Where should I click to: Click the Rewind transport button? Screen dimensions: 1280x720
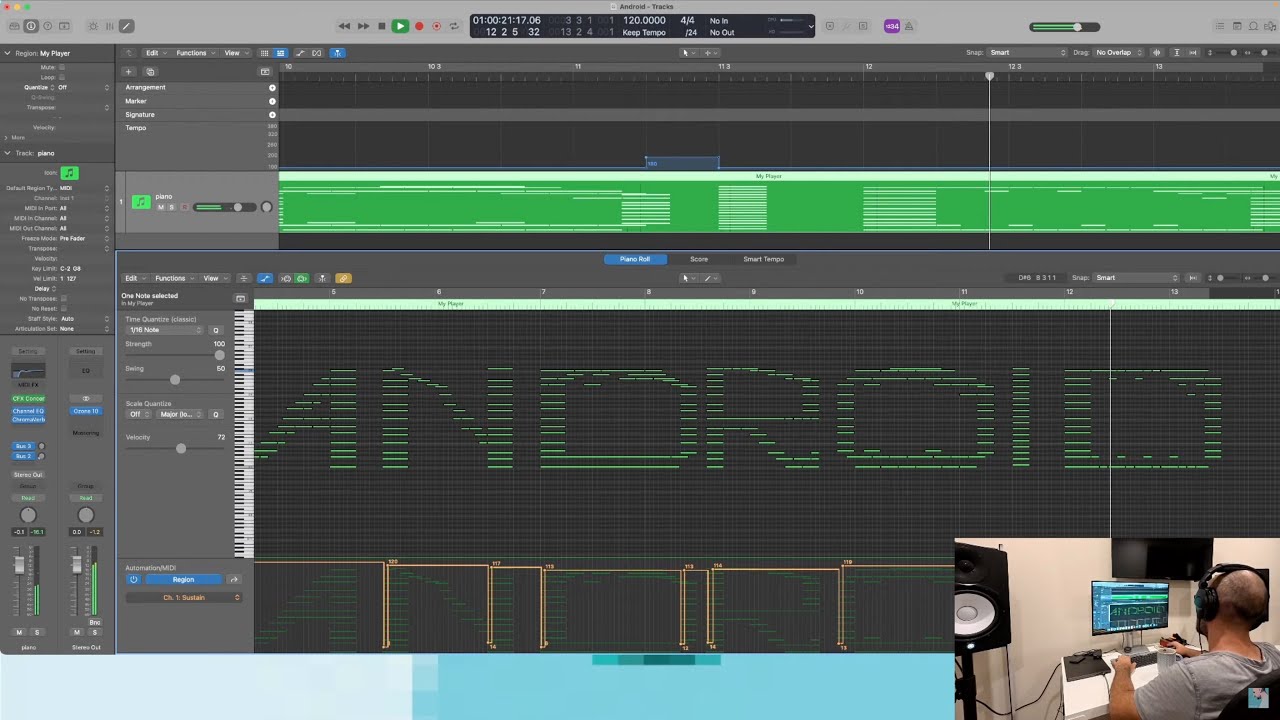coord(345,26)
